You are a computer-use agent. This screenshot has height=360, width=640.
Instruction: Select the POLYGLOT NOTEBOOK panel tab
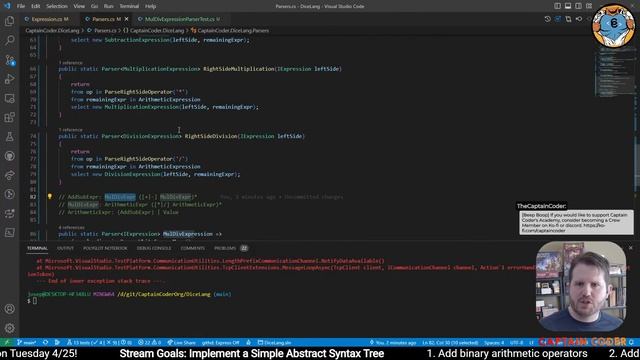[105, 248]
